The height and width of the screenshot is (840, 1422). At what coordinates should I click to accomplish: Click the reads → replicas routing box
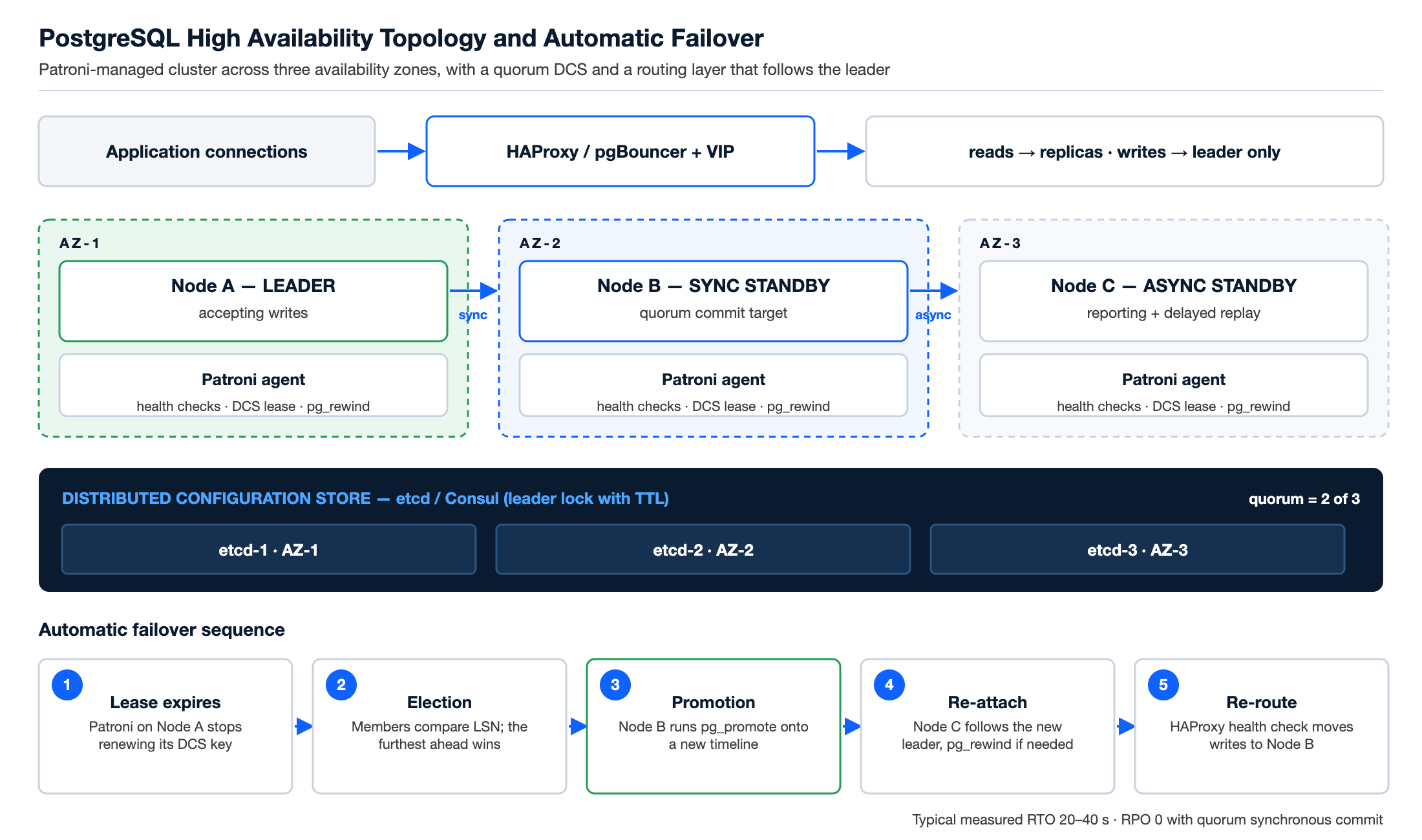click(1125, 151)
